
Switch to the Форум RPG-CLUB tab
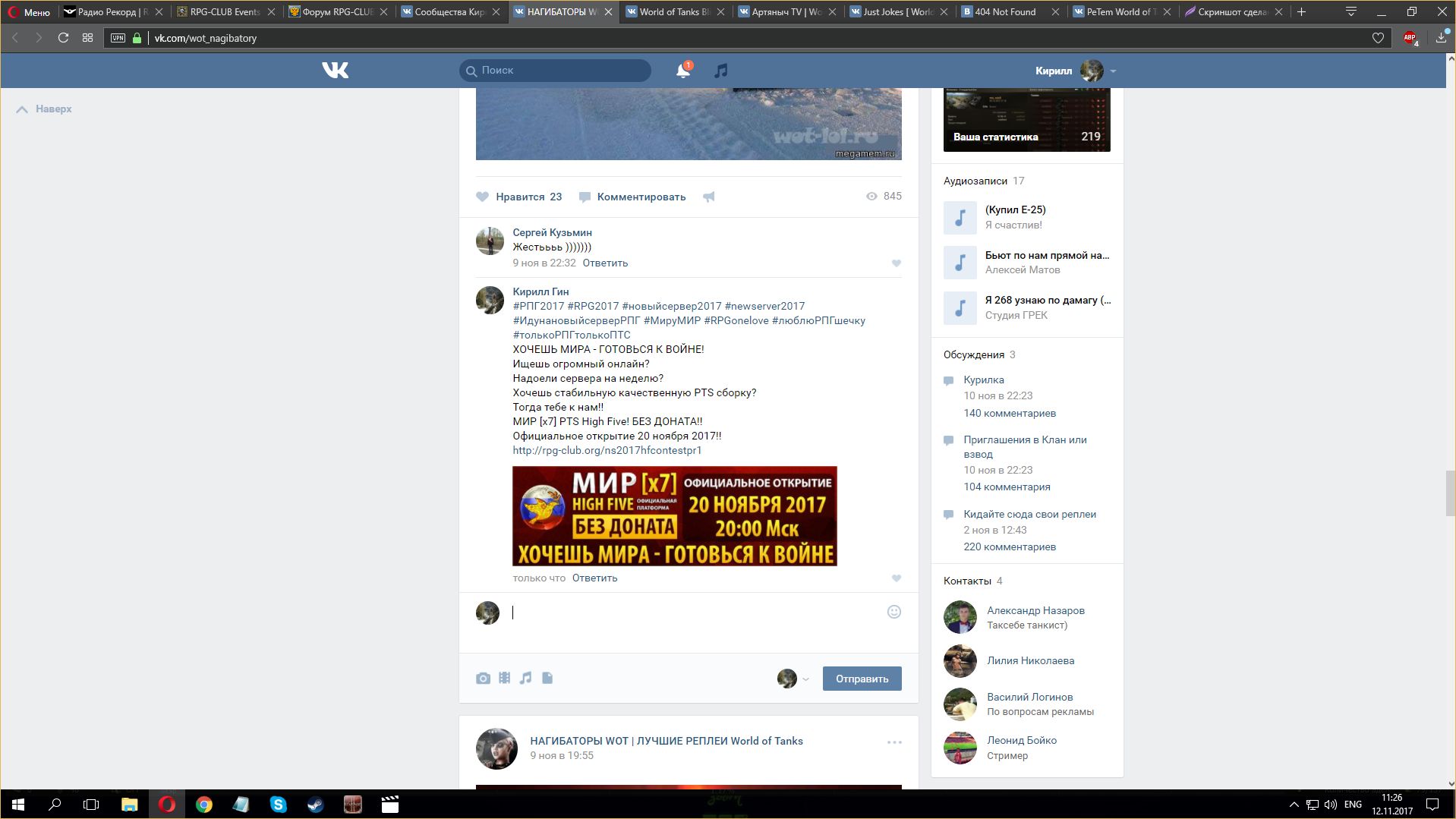[338, 12]
